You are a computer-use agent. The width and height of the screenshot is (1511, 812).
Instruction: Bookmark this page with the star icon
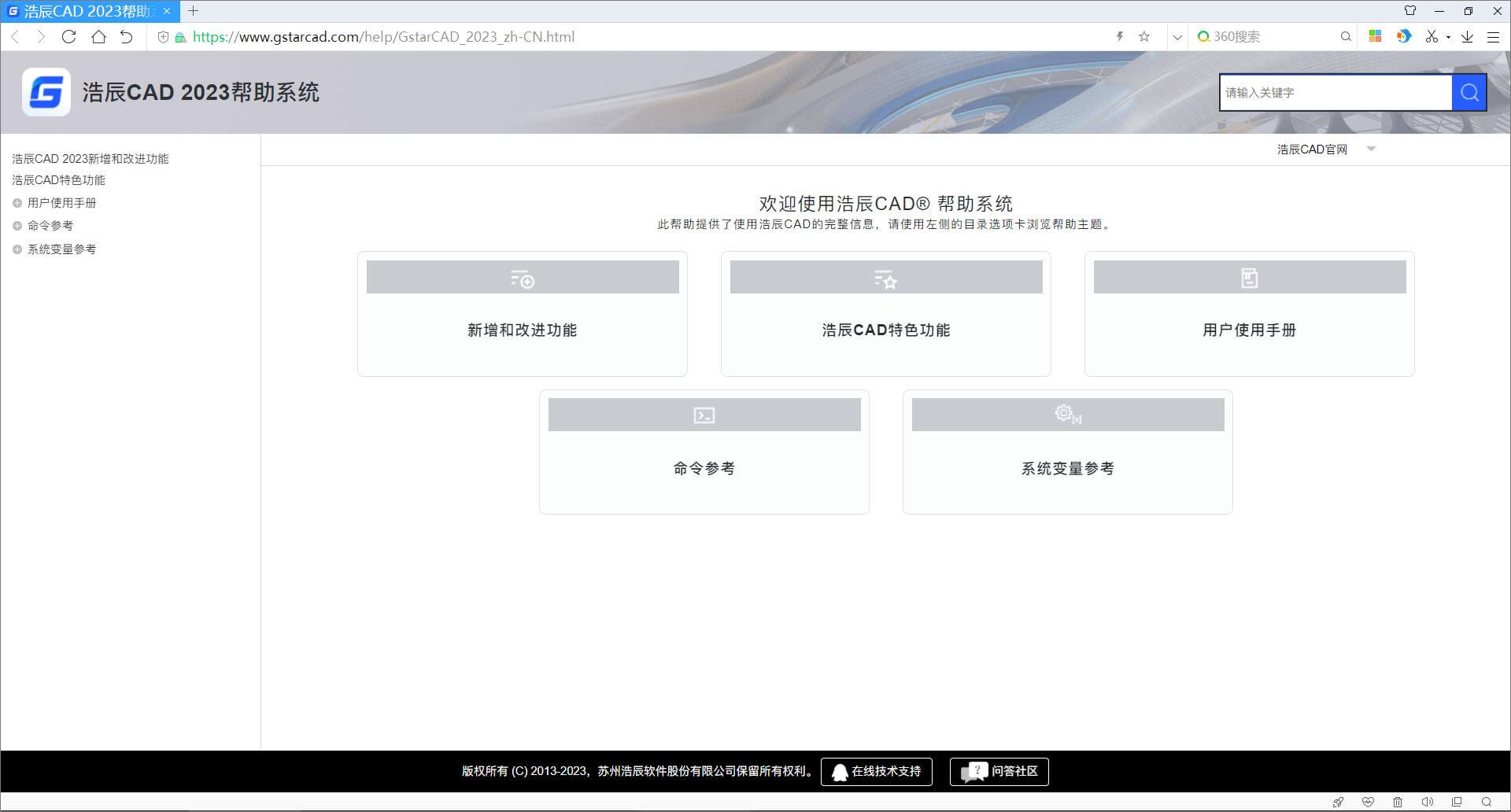1144,36
